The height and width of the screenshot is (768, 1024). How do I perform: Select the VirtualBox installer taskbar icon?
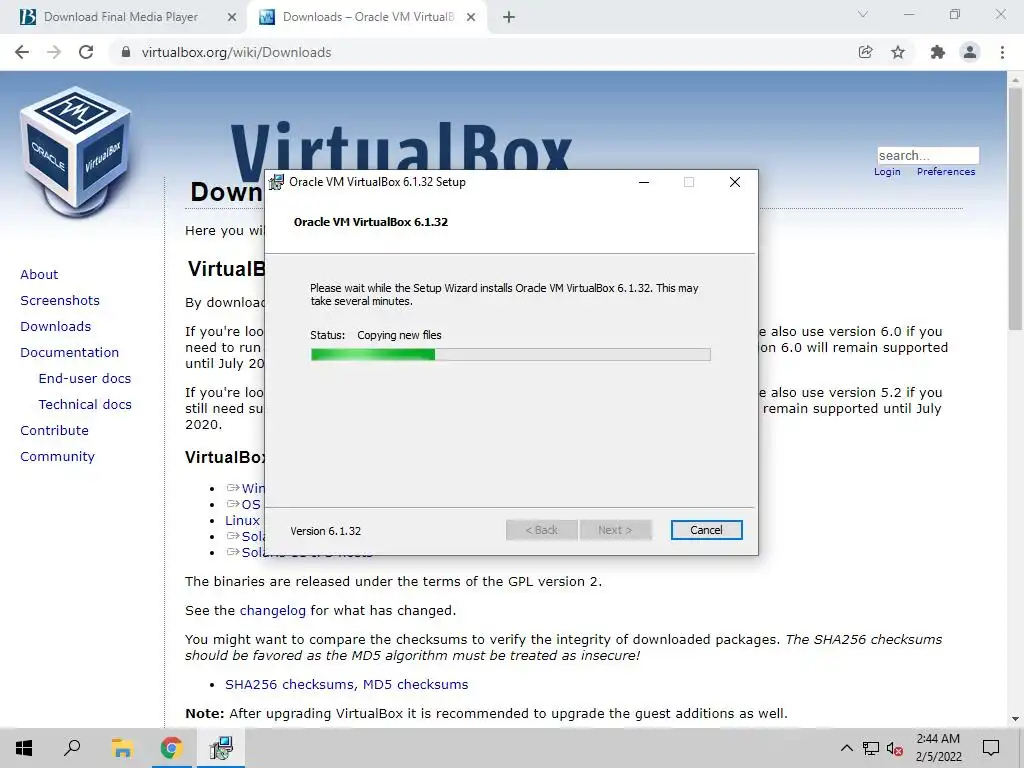[221, 748]
